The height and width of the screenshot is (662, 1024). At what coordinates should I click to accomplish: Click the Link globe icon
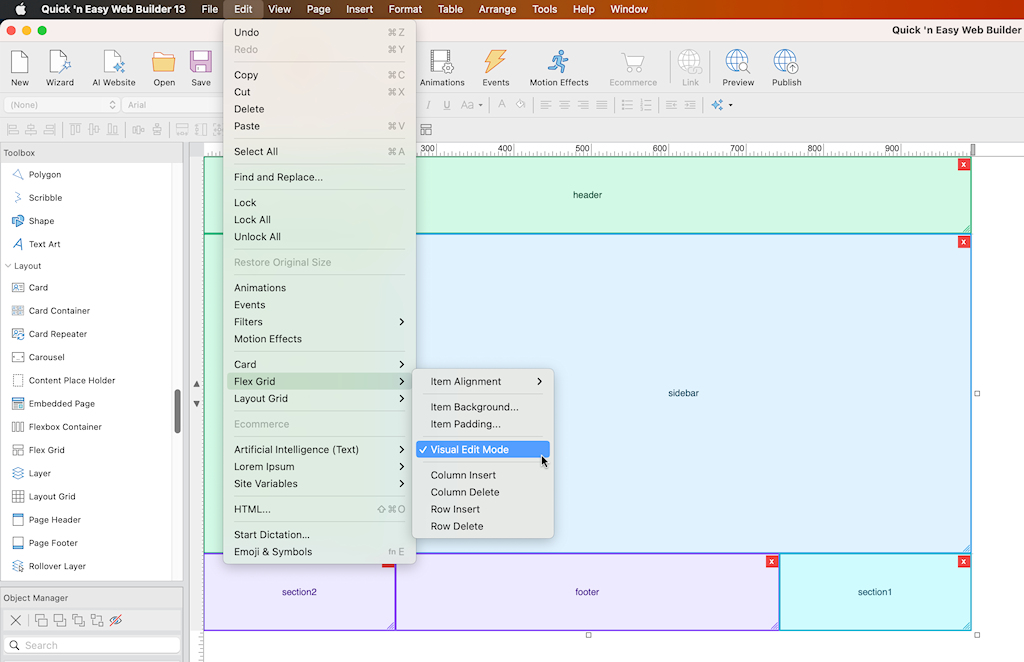click(690, 68)
